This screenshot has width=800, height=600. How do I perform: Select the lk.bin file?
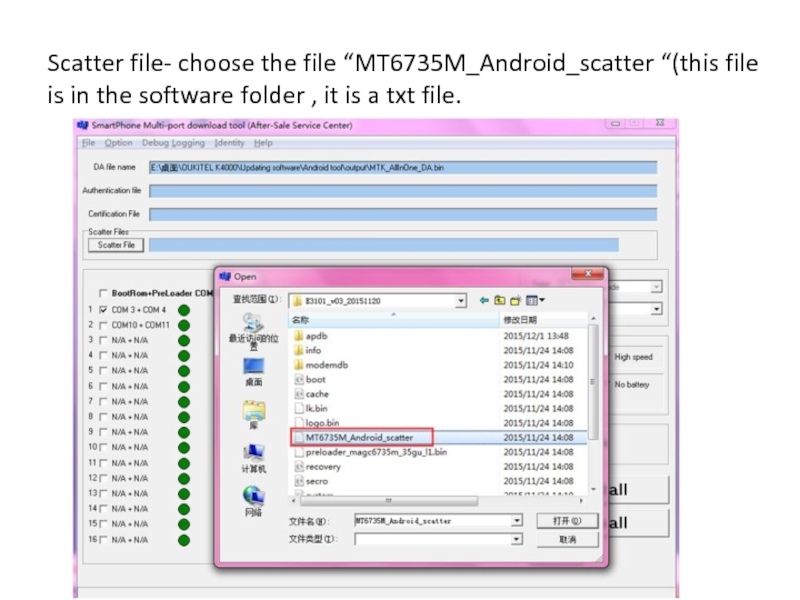(x=311, y=409)
